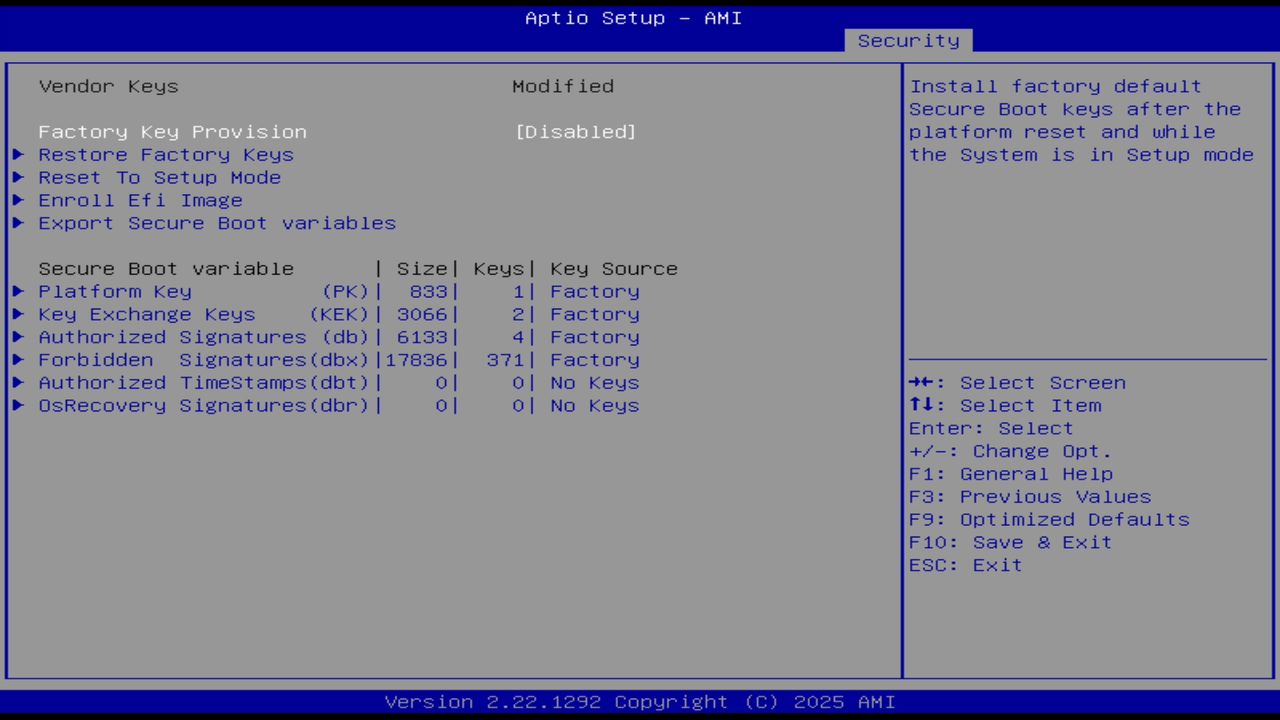Click the dbx size value 17836

coord(416,360)
